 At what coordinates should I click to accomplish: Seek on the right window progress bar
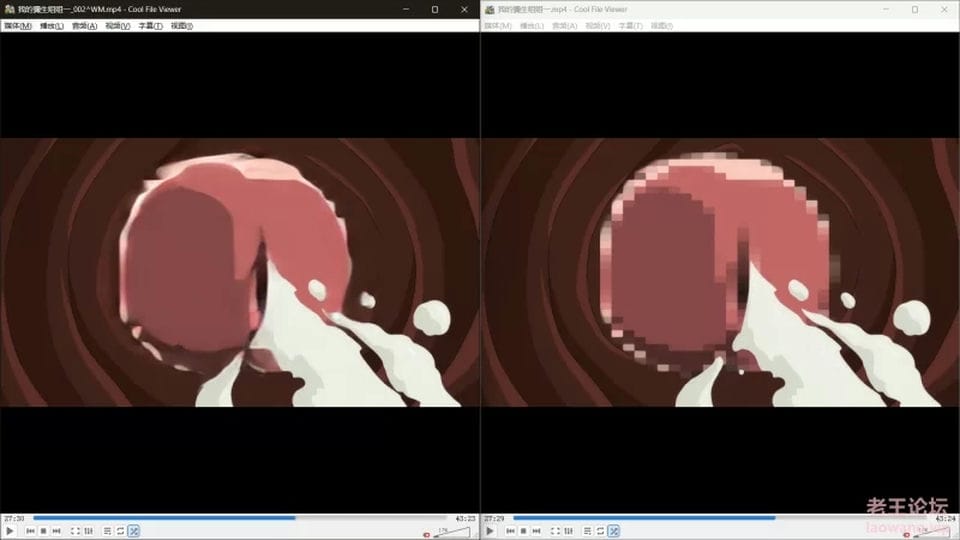(x=719, y=518)
